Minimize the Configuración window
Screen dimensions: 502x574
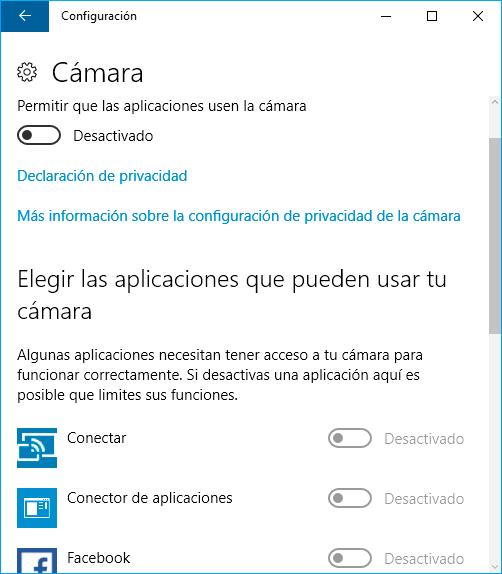click(x=386, y=16)
